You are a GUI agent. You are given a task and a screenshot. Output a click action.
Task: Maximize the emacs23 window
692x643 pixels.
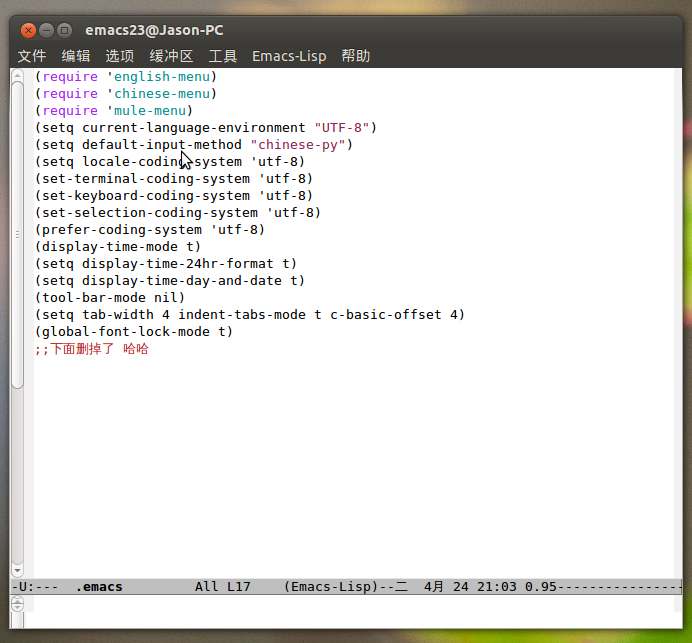[x=64, y=30]
